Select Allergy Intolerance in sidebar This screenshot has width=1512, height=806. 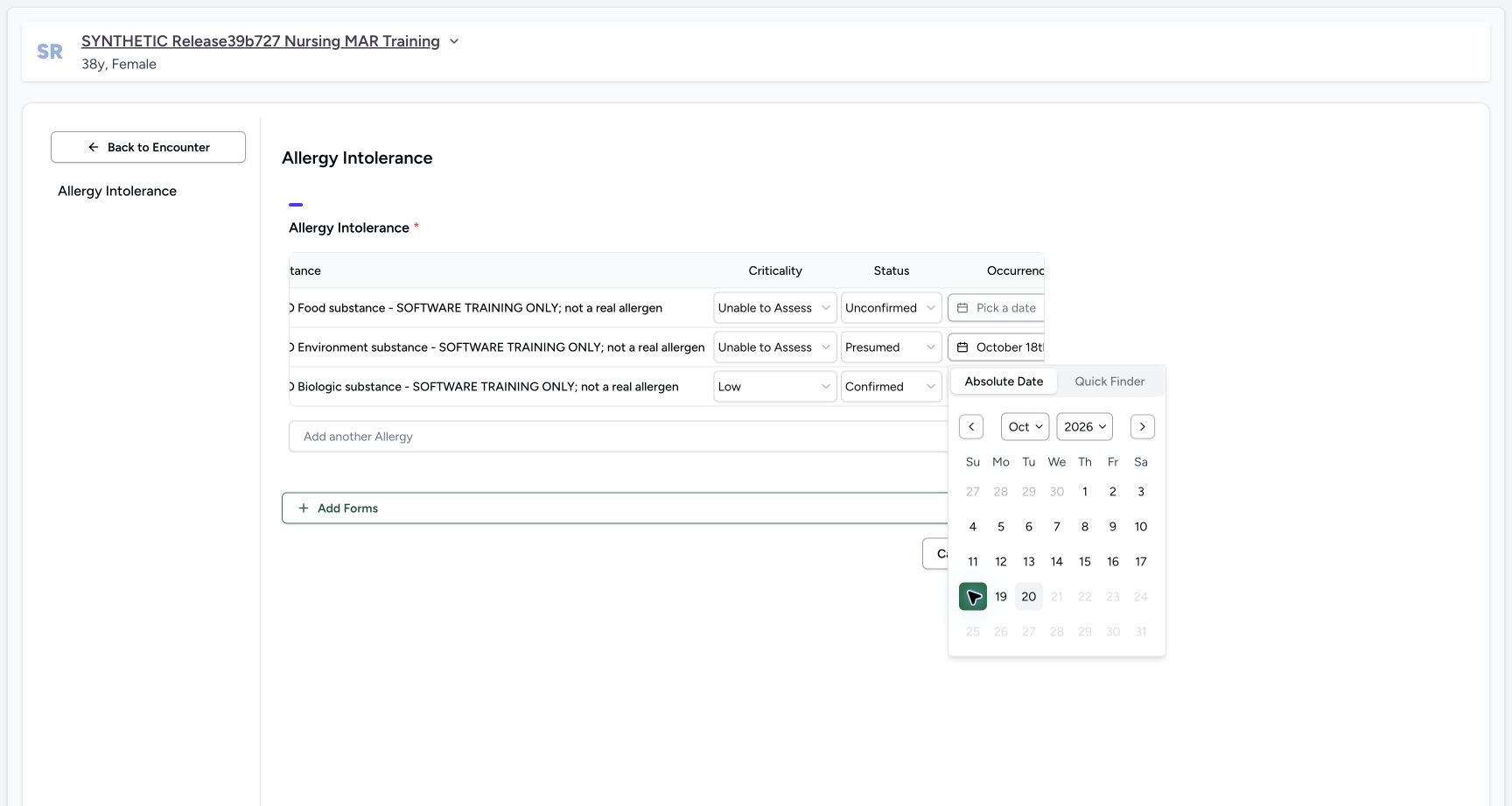(117, 191)
